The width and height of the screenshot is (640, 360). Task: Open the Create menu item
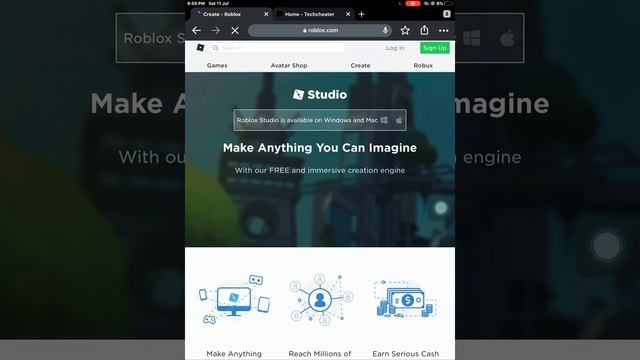[360, 65]
